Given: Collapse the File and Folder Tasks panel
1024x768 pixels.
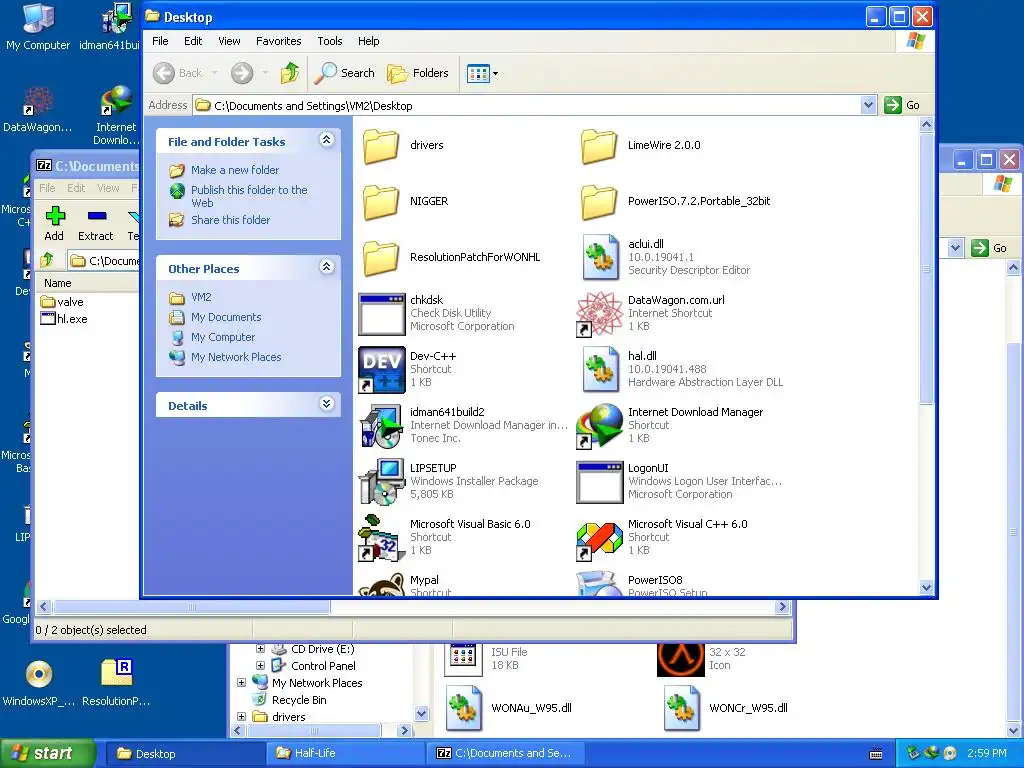Looking at the screenshot, I should [327, 140].
